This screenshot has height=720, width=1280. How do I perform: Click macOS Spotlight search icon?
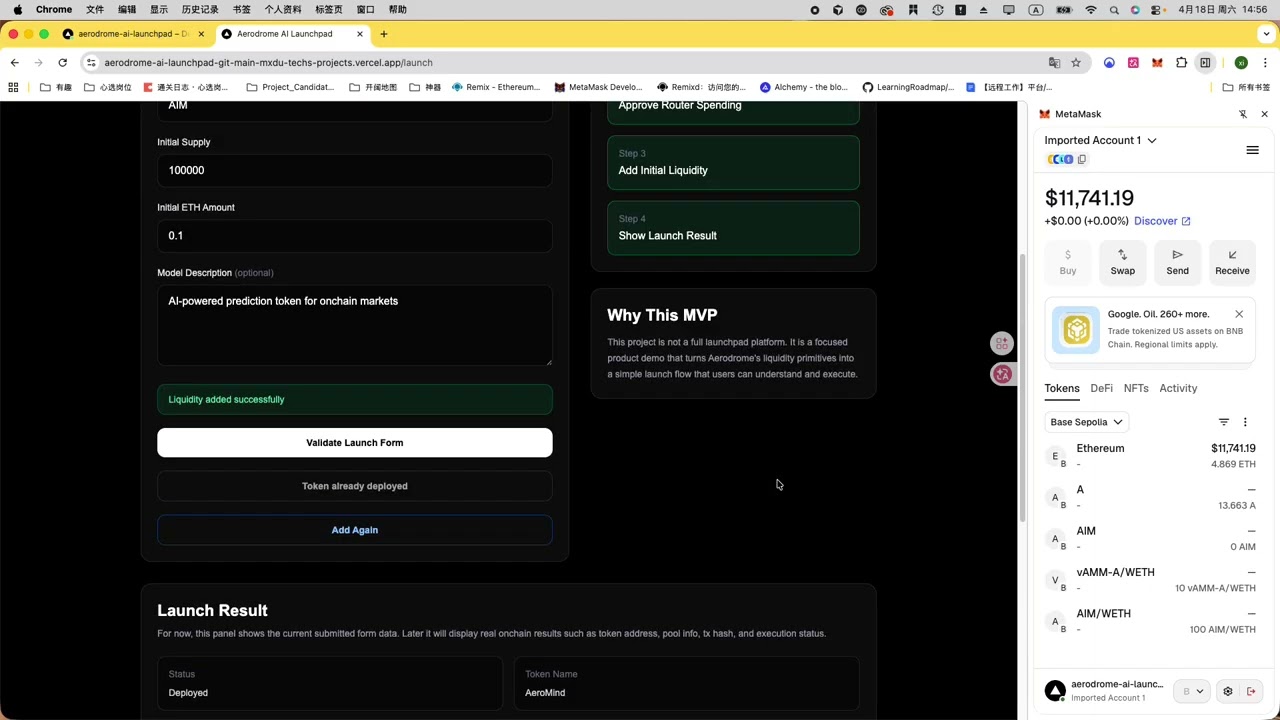[1113, 9]
